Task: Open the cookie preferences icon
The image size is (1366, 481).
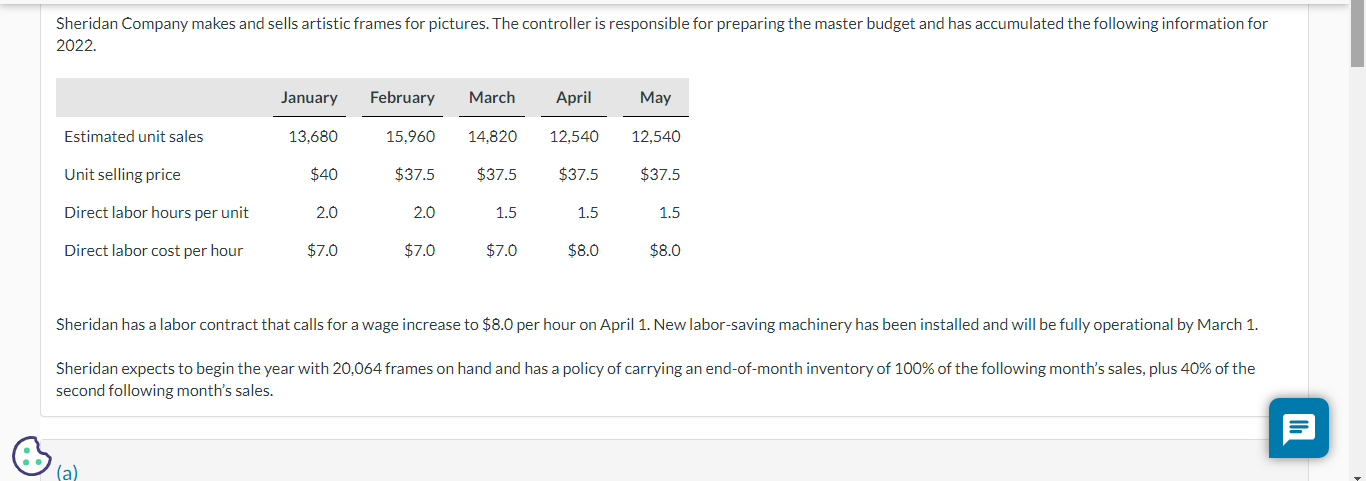Action: [30, 457]
